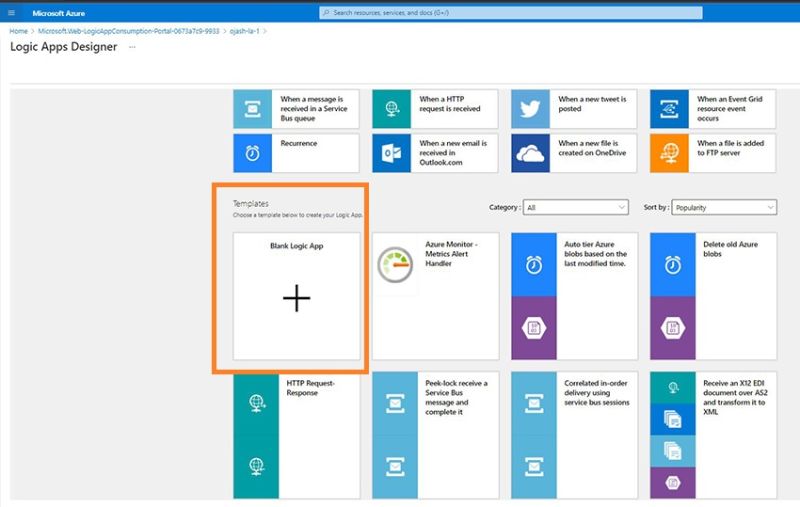
Task: Click 'When a new email is received in Outlook.com' text
Action: click(453, 153)
